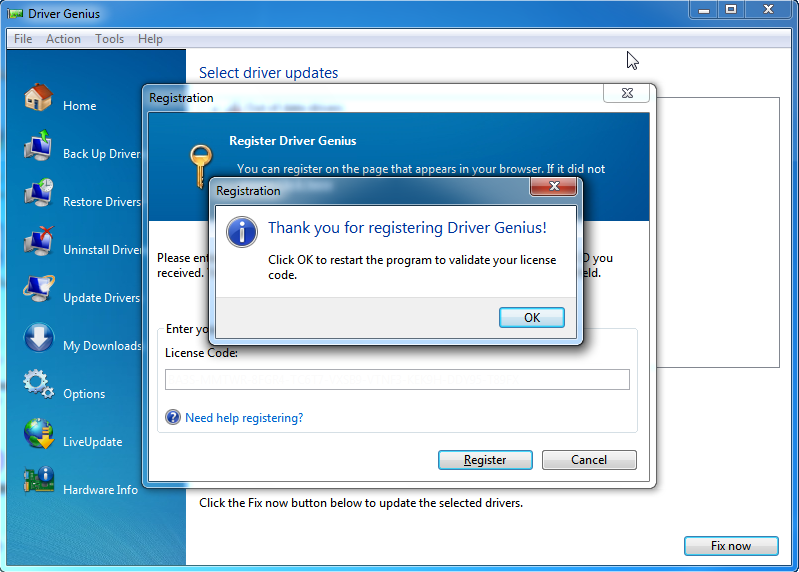Close the outer Registration dialog
The width and height of the screenshot is (799, 572).
point(627,93)
